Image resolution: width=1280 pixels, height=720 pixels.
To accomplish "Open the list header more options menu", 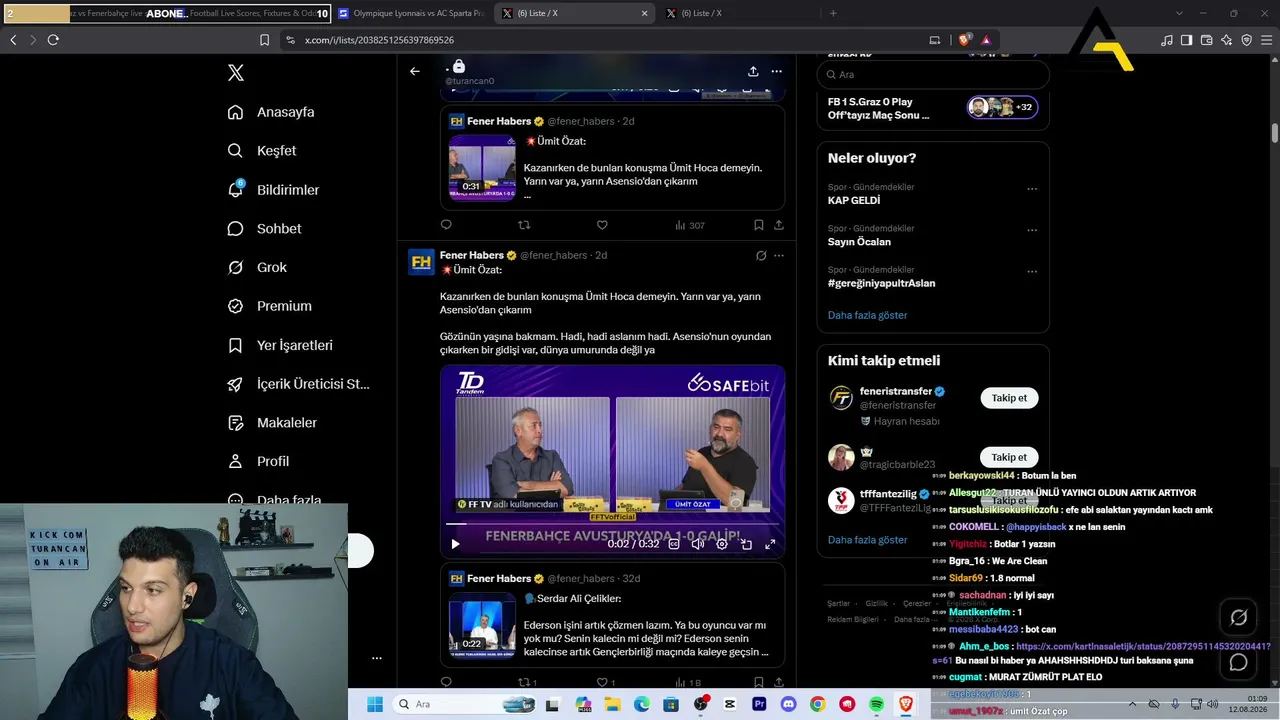I will pos(776,71).
